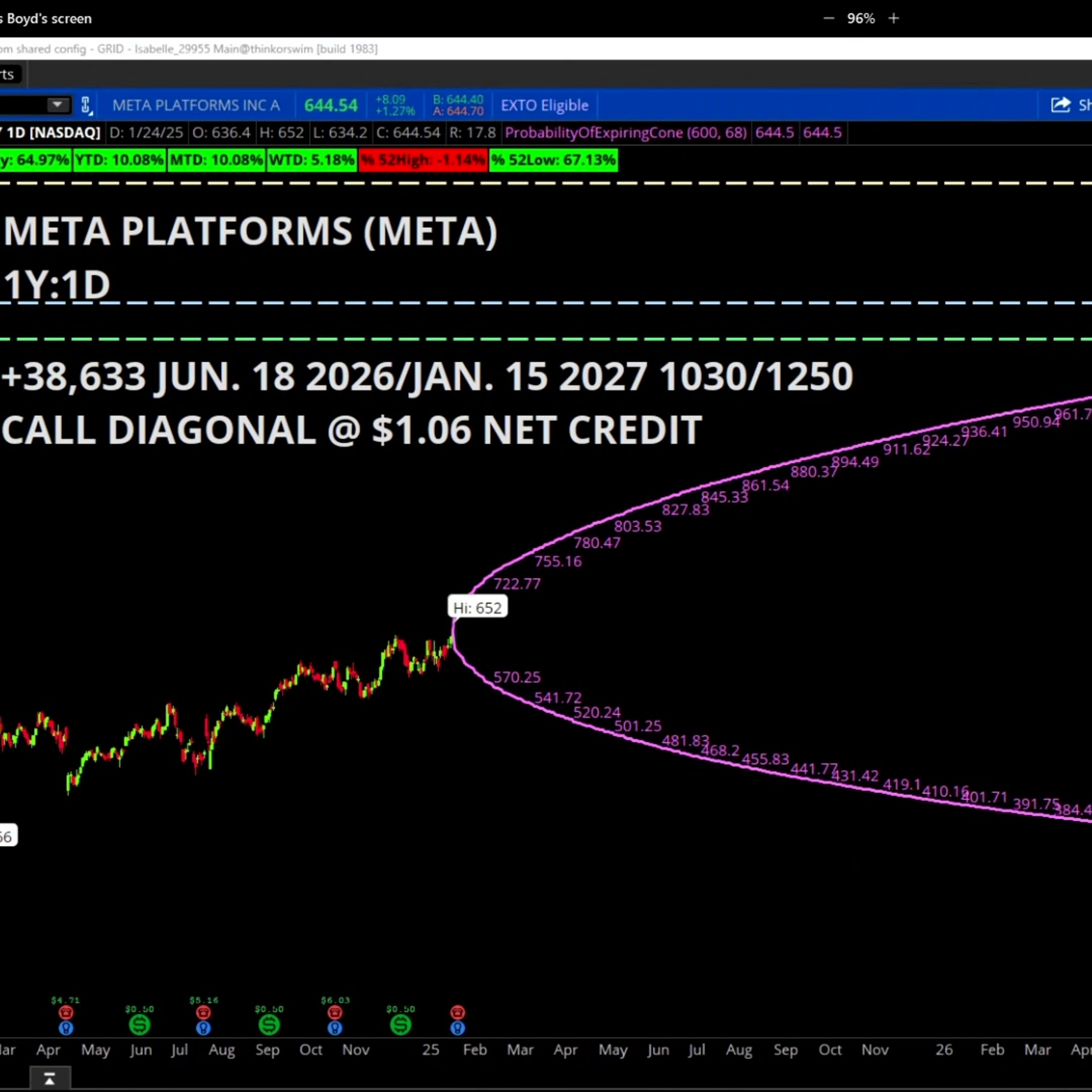
Task: Click the 501.25 lower cone value
Action: point(638,726)
